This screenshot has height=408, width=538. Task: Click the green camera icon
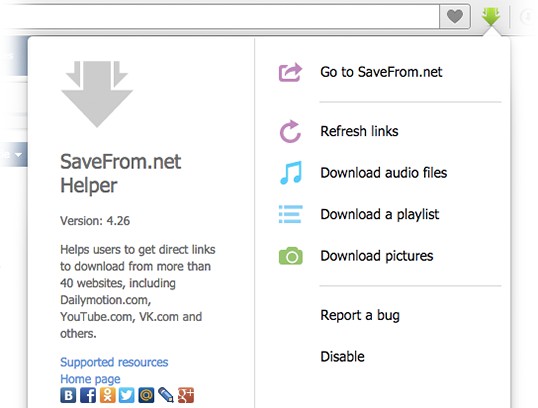(291, 256)
